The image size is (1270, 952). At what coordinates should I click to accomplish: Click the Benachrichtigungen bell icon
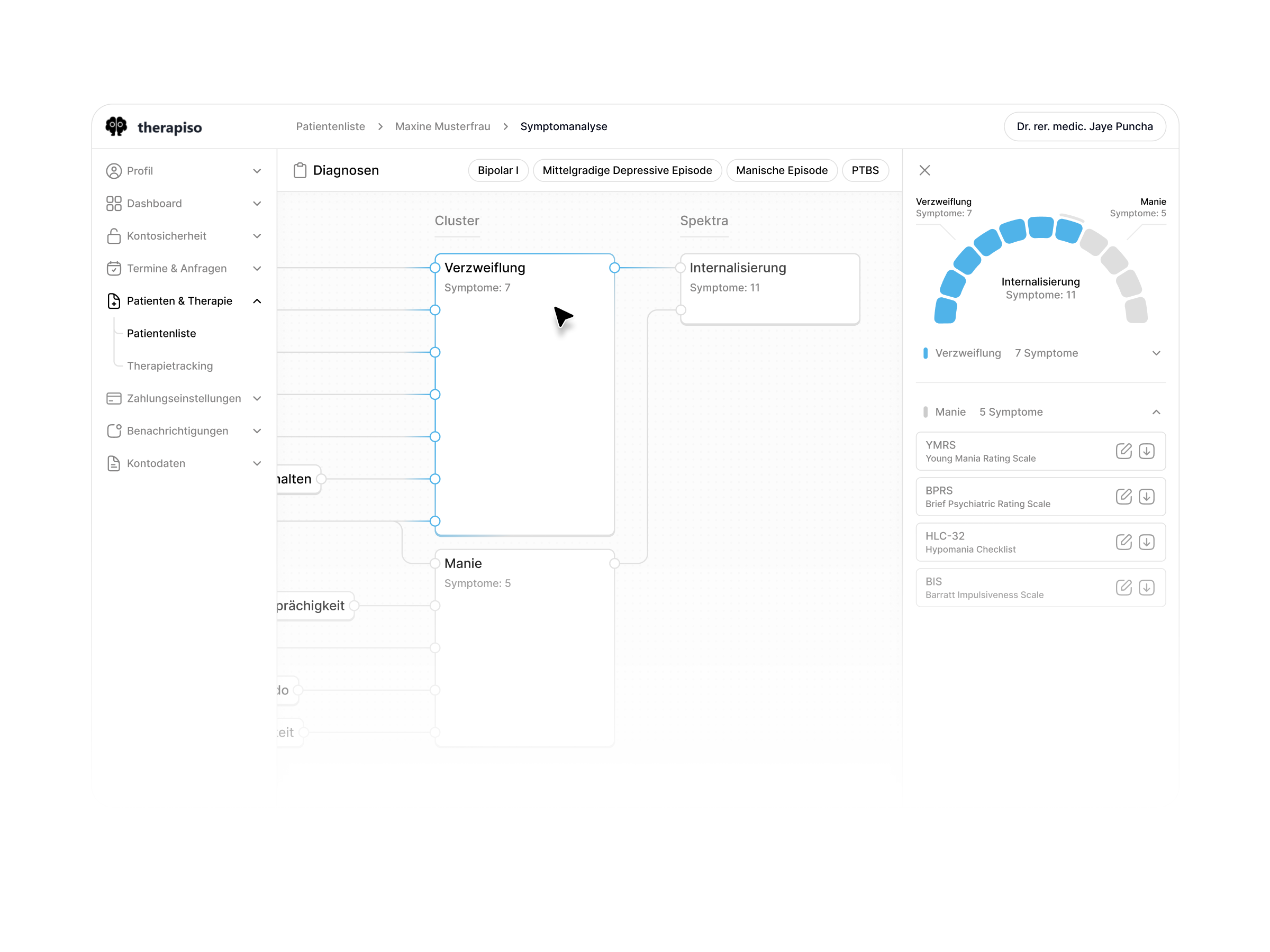coord(114,431)
